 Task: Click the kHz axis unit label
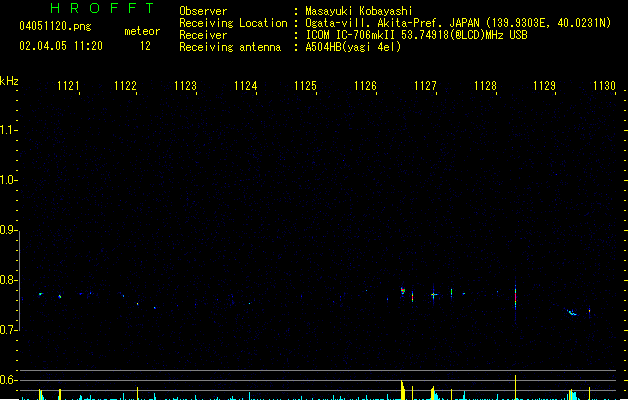(x=9, y=81)
